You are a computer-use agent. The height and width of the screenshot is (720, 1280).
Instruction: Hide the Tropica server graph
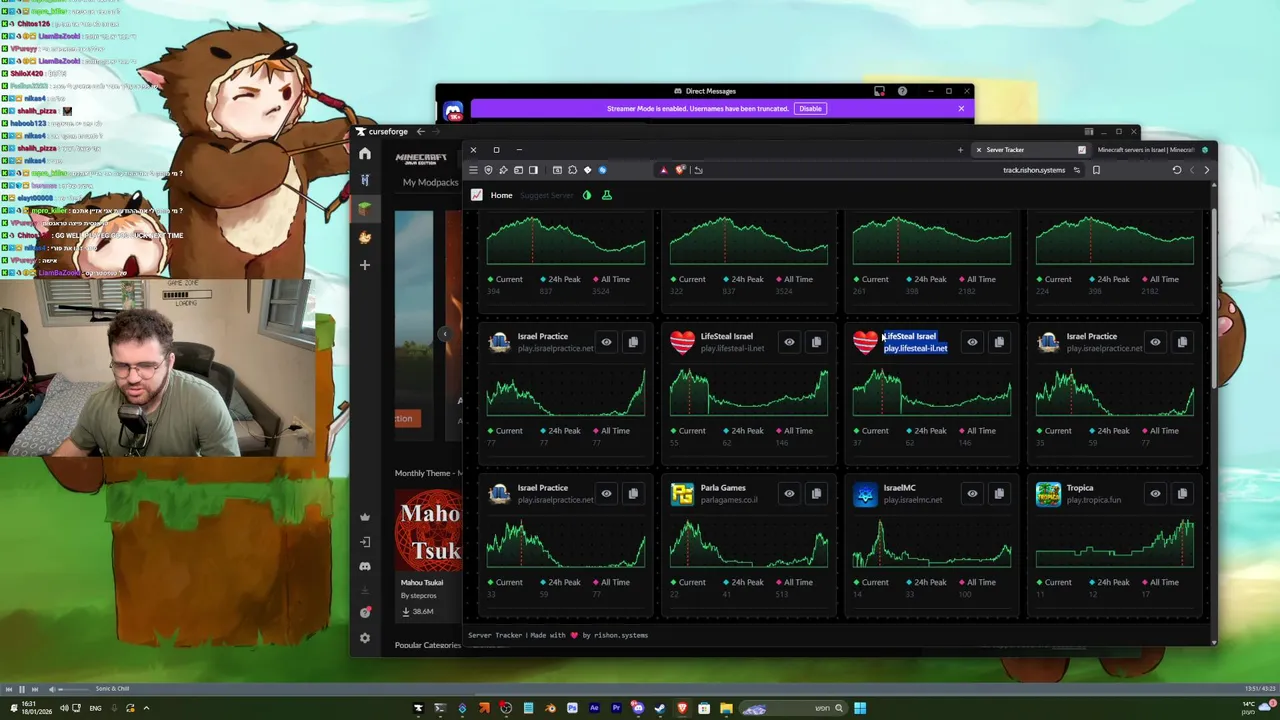(x=1155, y=493)
